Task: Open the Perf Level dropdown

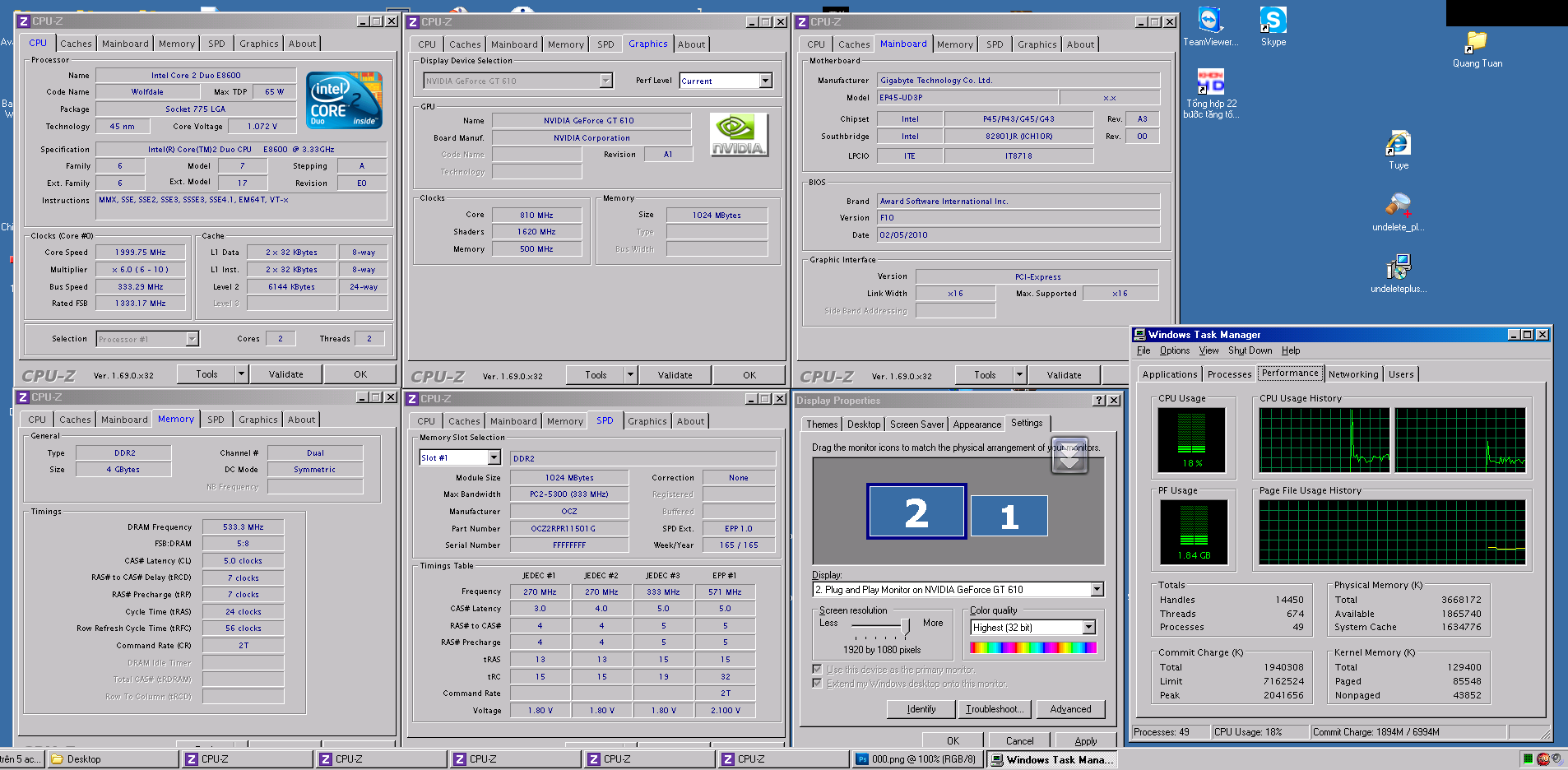Action: pos(765,81)
